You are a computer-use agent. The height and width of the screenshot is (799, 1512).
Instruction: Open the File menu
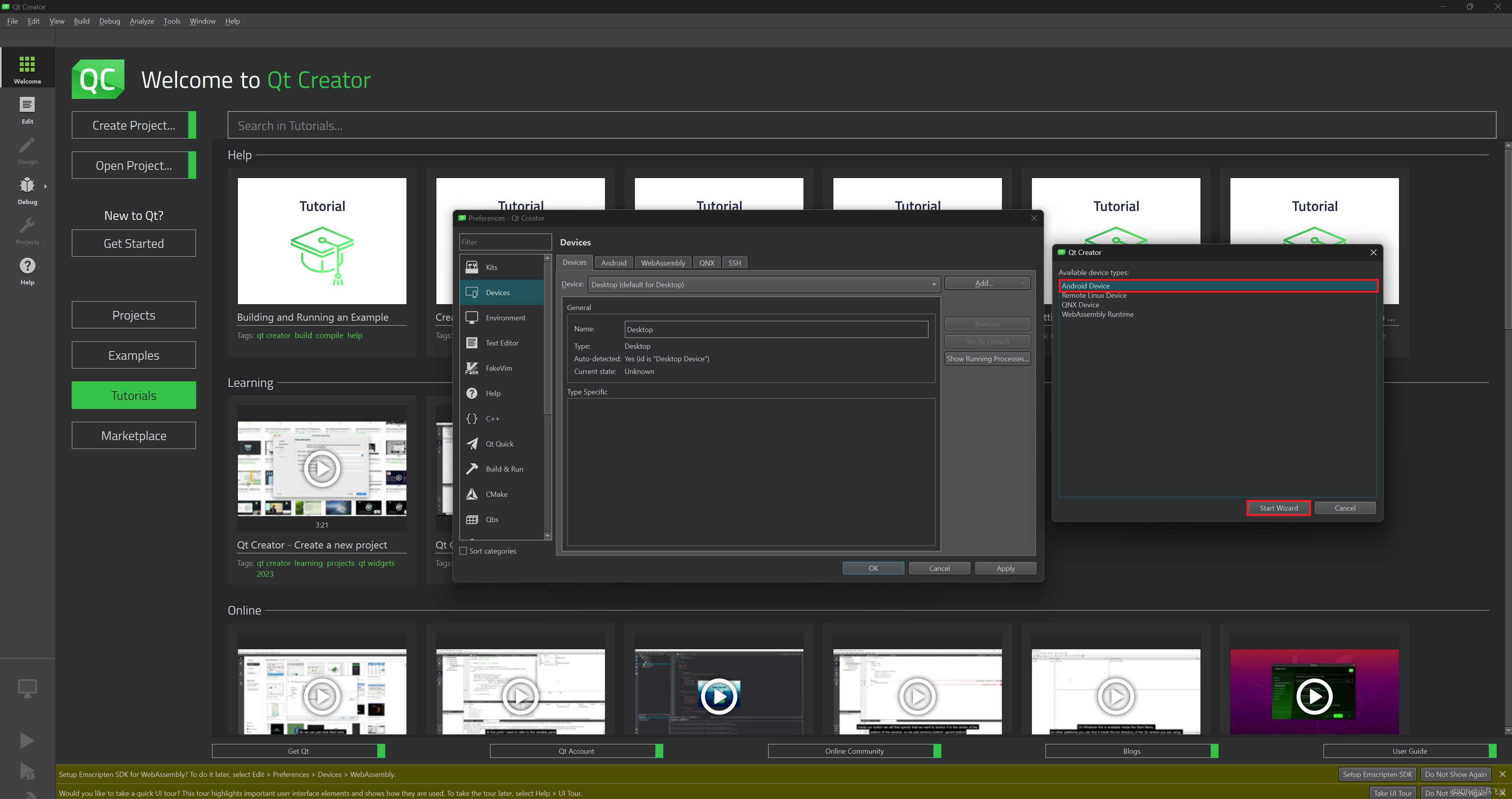click(12, 21)
